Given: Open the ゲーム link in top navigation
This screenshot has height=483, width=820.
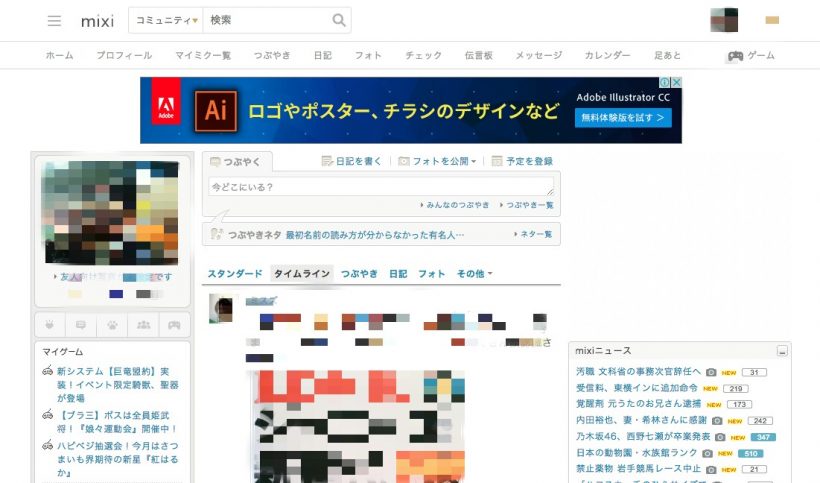Looking at the screenshot, I should pos(751,56).
